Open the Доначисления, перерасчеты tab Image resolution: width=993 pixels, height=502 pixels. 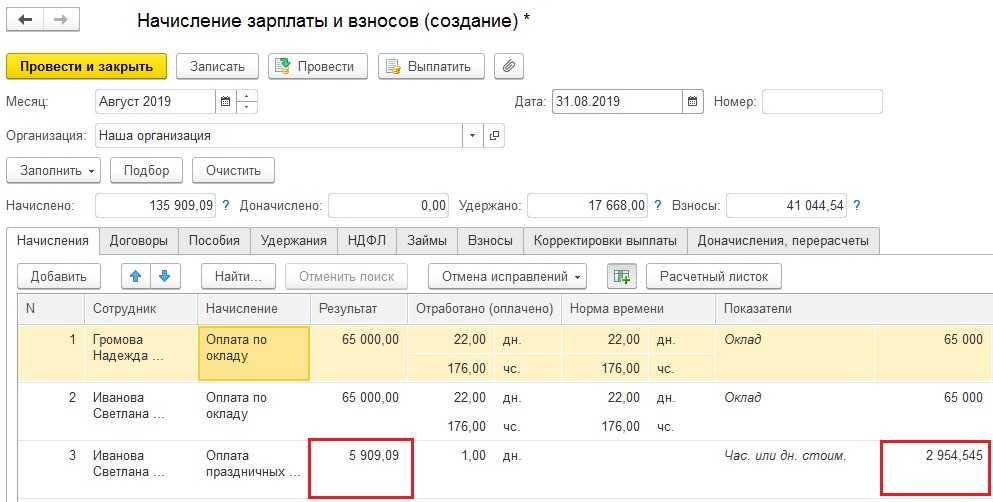click(x=783, y=241)
